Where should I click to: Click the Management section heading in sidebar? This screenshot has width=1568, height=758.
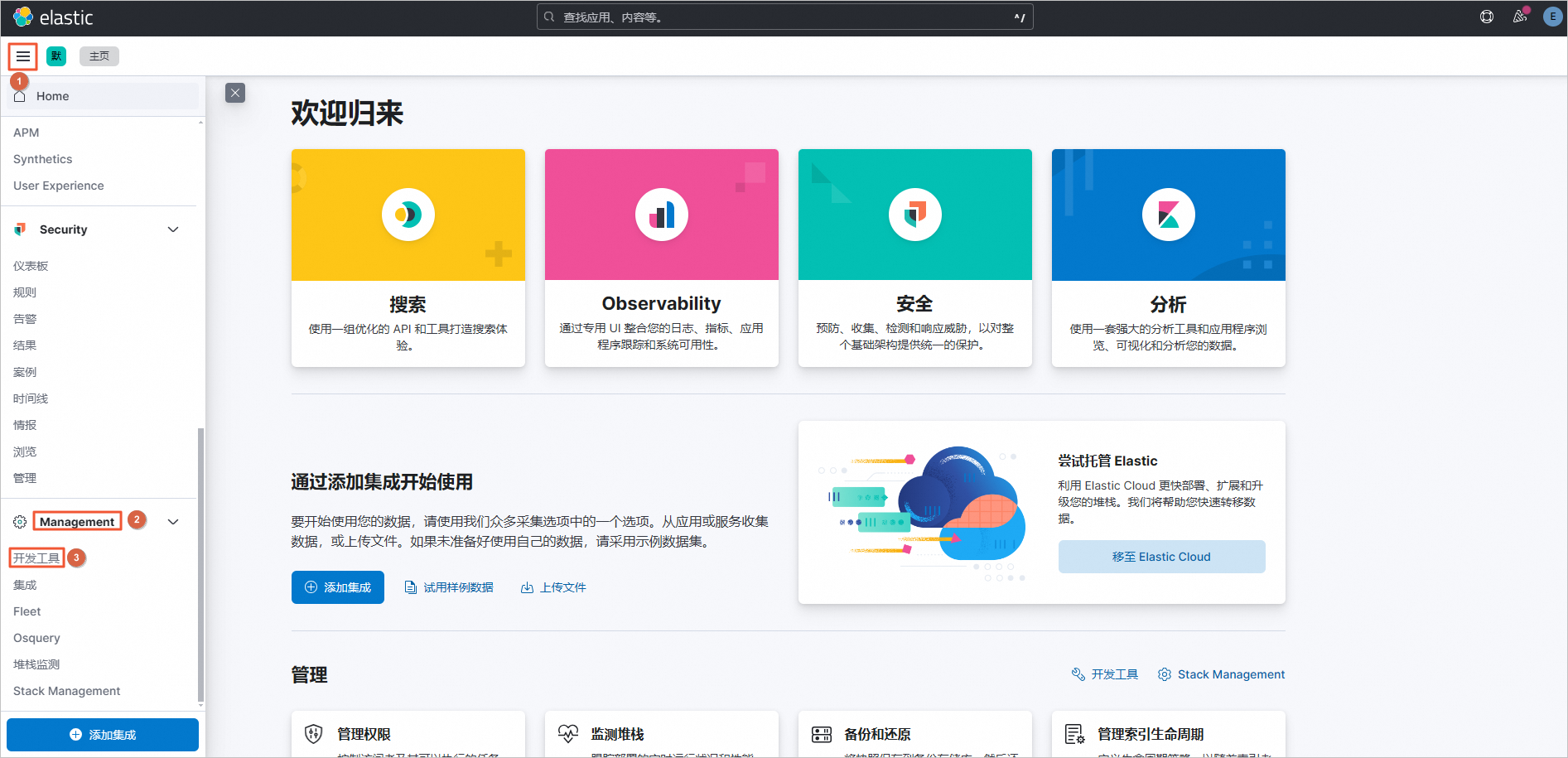(x=77, y=522)
